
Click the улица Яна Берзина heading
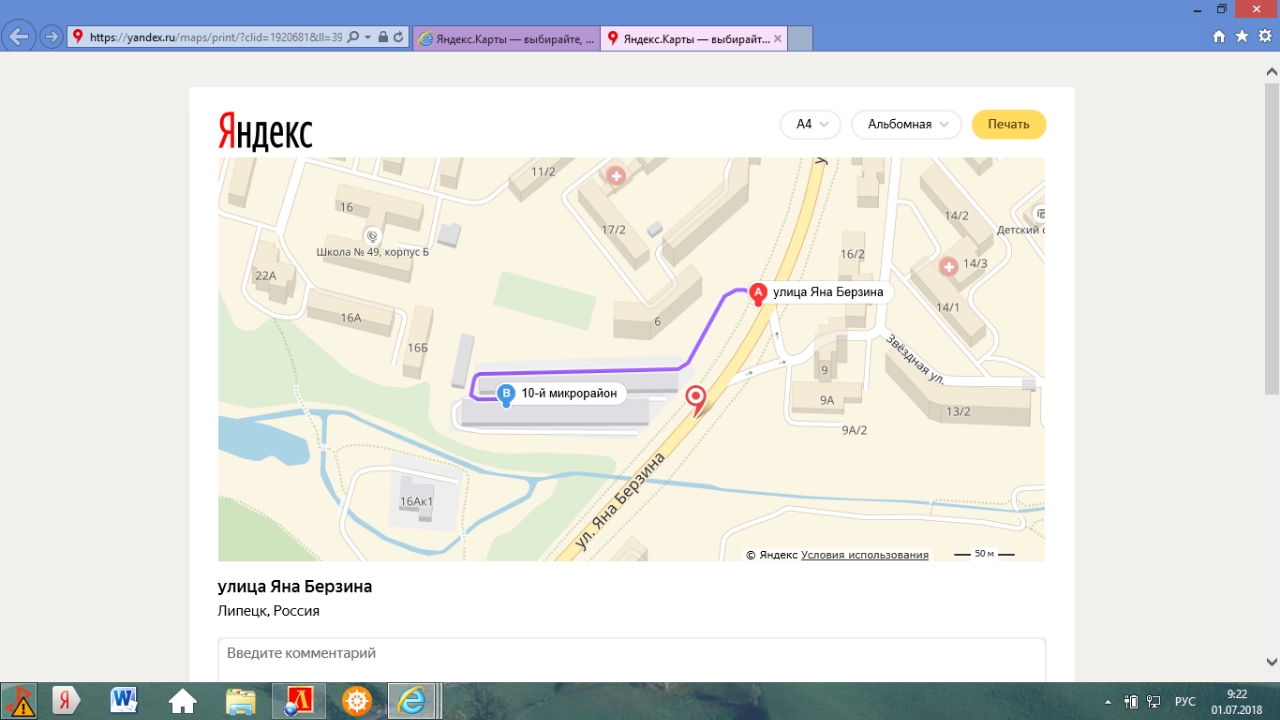(295, 587)
